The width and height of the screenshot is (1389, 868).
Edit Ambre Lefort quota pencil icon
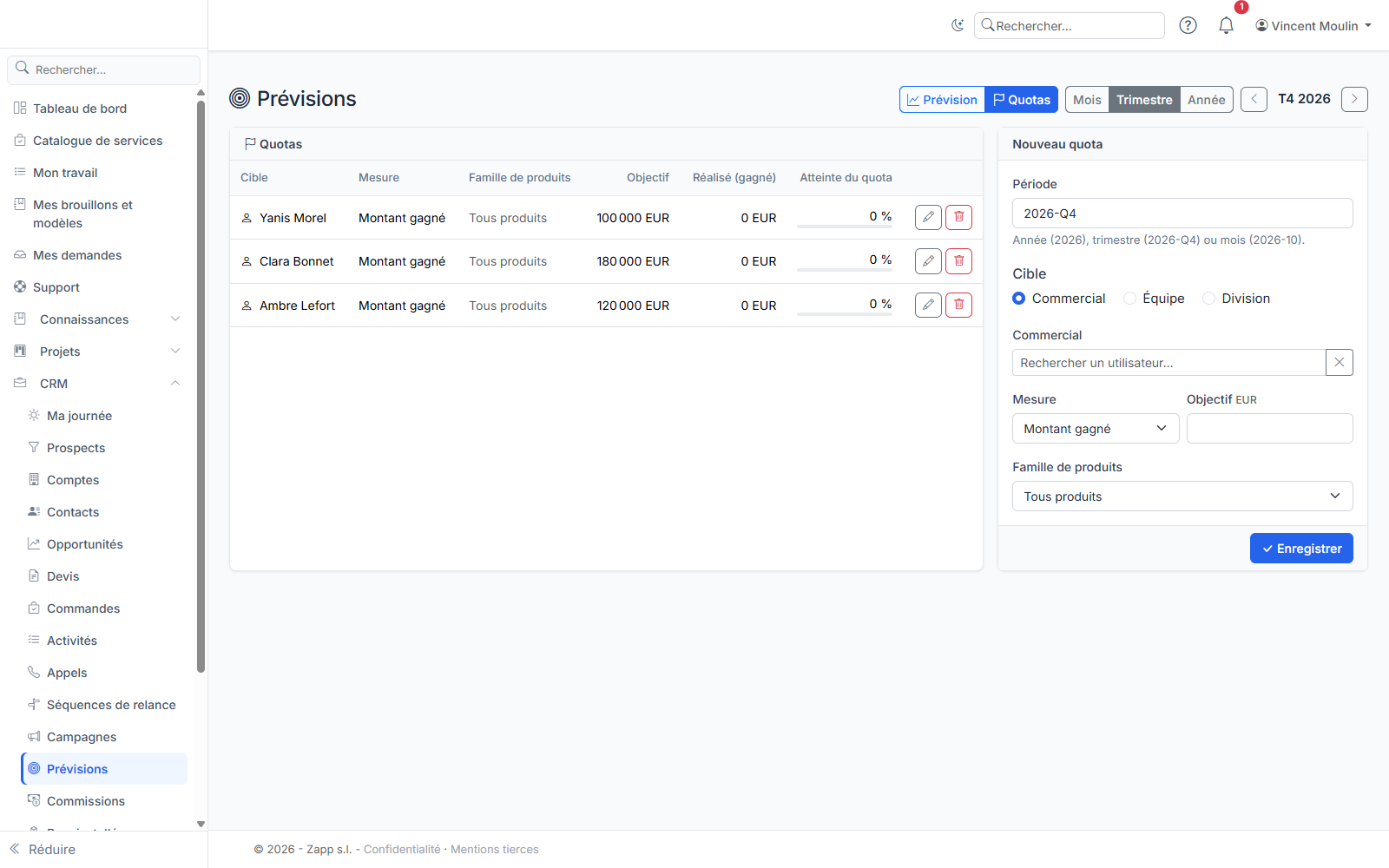[928, 305]
